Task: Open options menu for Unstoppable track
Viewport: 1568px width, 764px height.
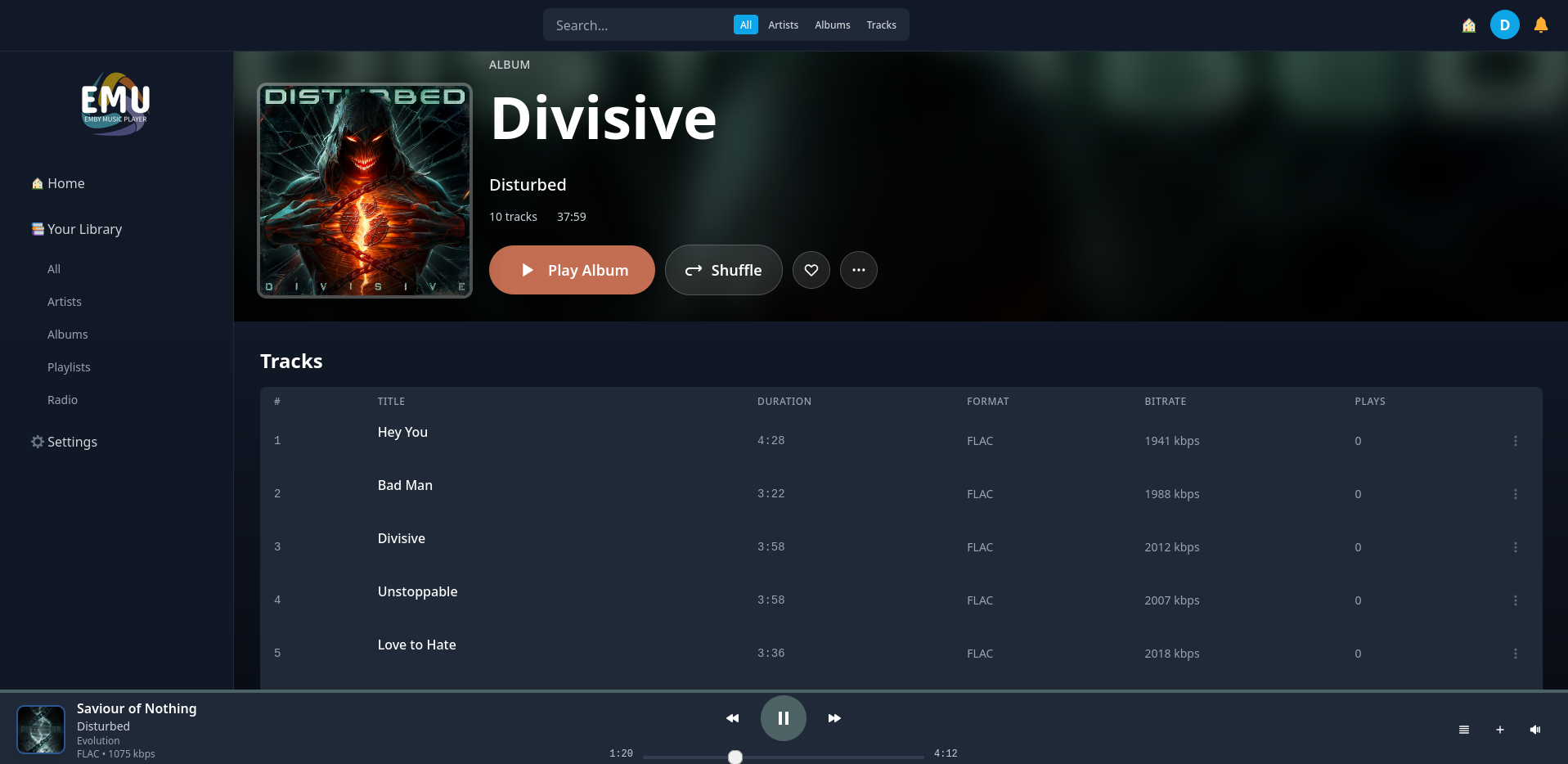Action: 1515,600
